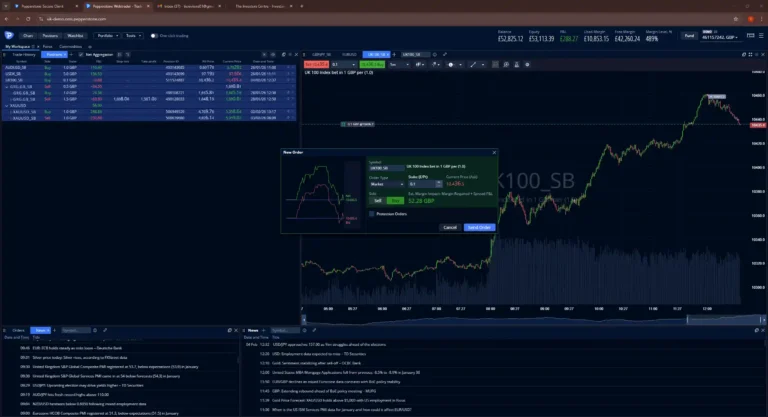Image resolution: width=768 pixels, height=417 pixels.
Task: Add a new workspace tab
Action: coord(90,47)
